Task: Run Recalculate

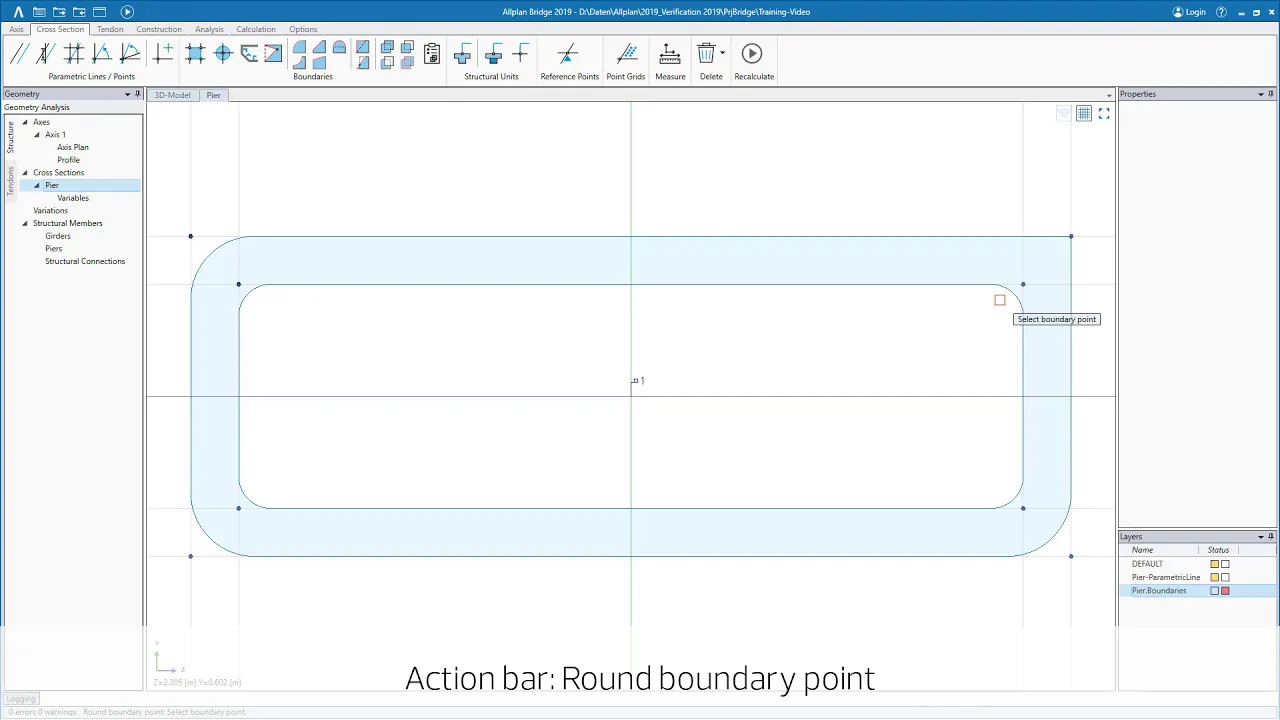Action: [x=752, y=53]
